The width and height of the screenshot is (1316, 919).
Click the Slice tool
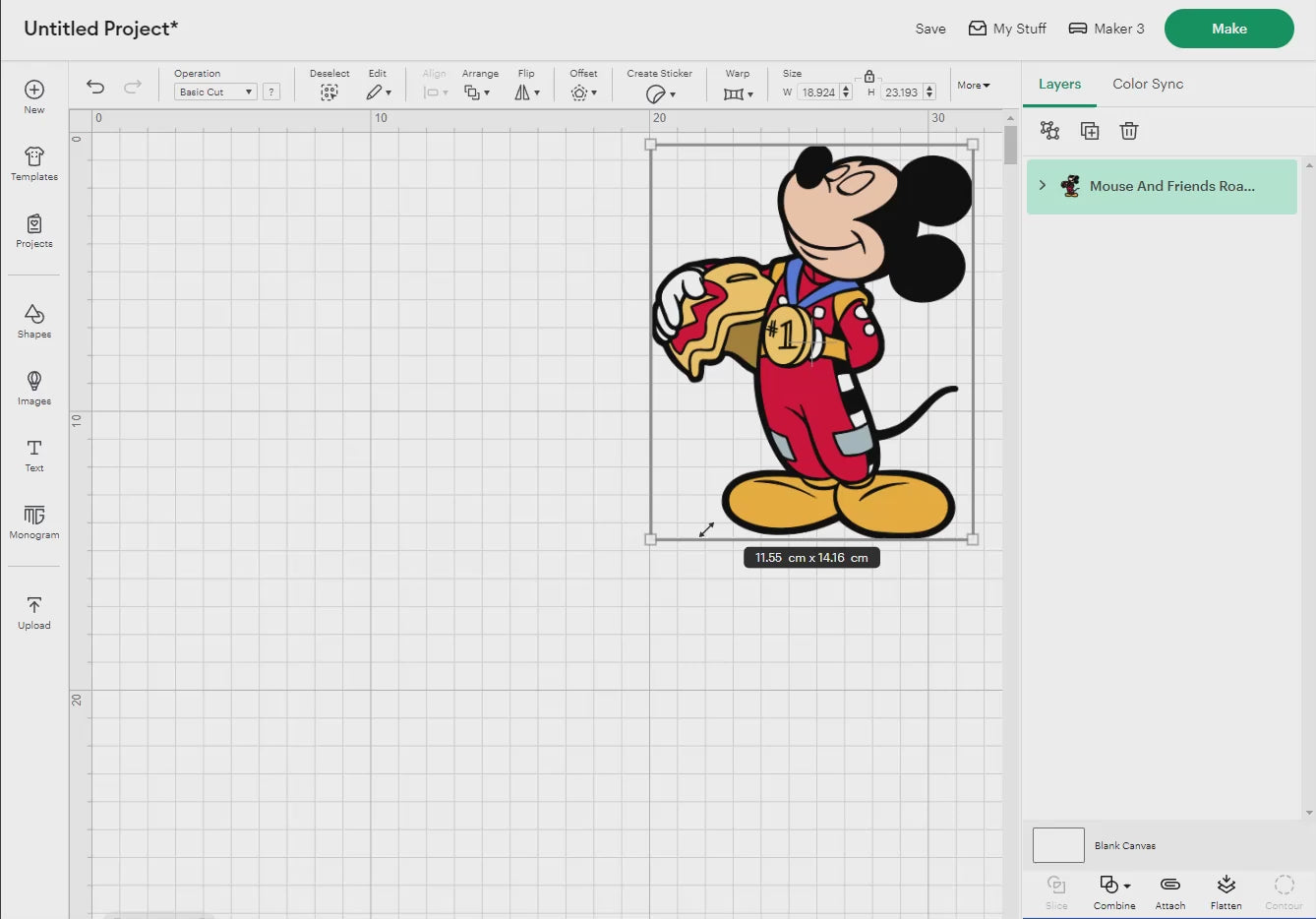pos(1056,891)
